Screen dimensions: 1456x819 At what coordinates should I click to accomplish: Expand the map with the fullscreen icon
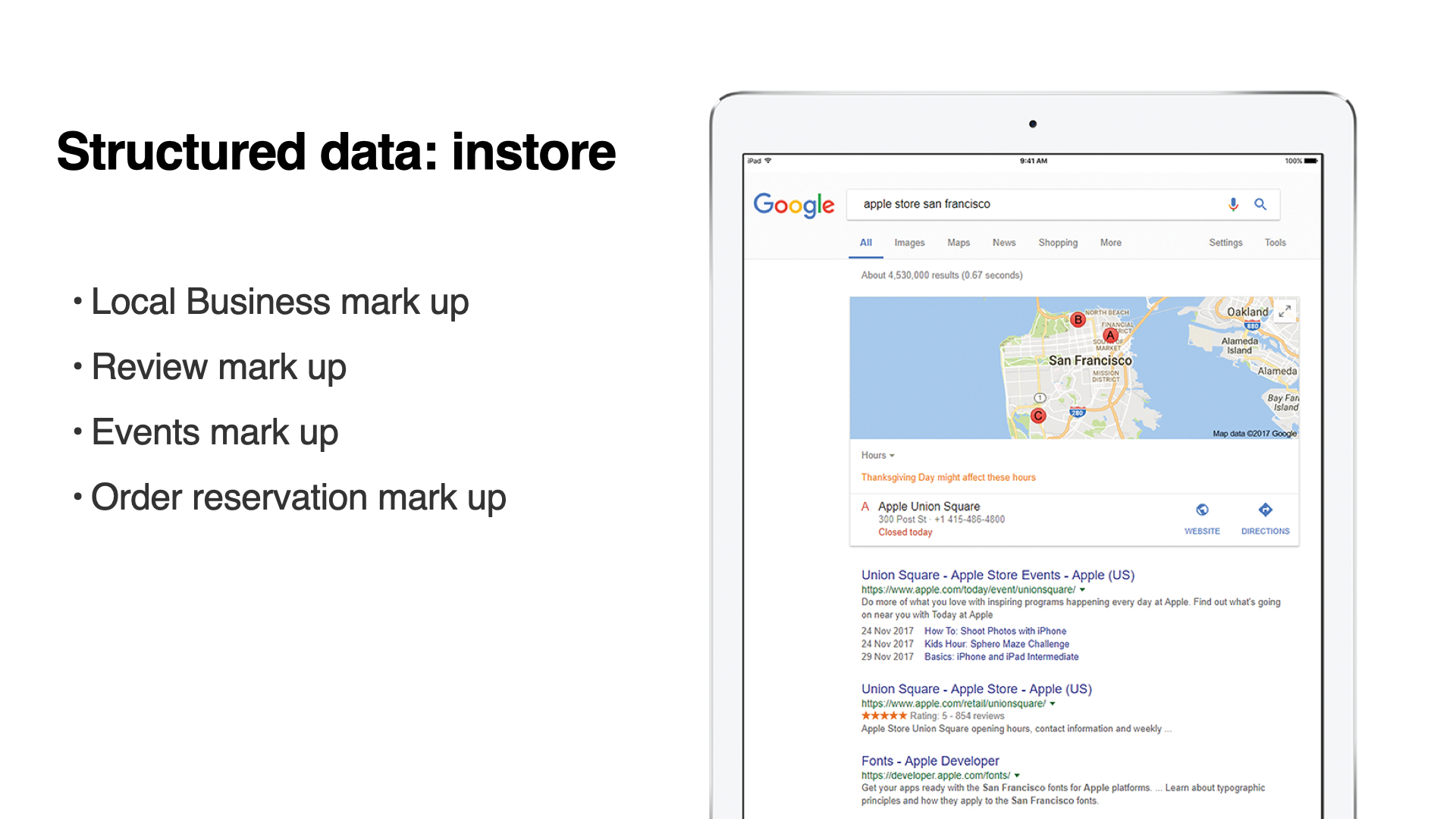1285,311
